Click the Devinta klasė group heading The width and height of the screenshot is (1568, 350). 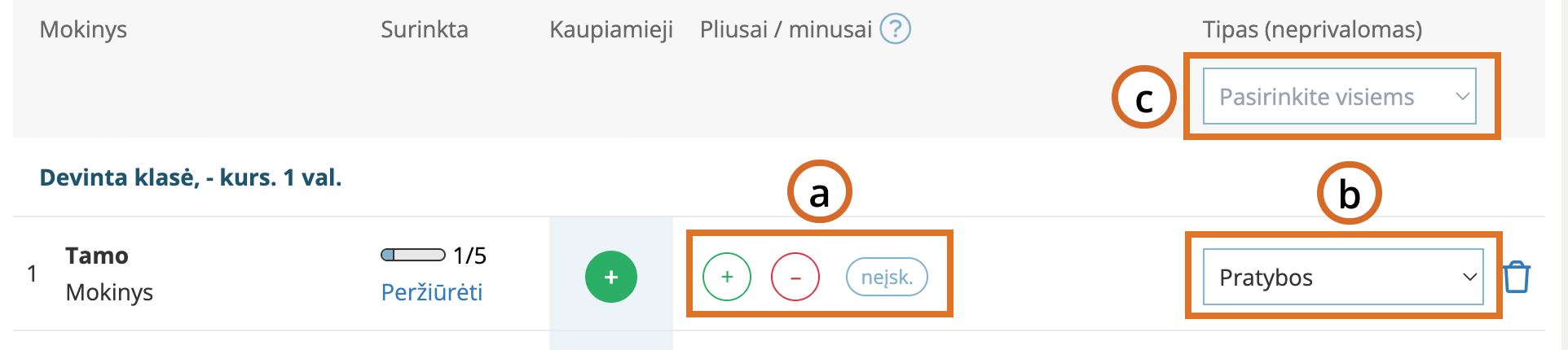point(190,177)
